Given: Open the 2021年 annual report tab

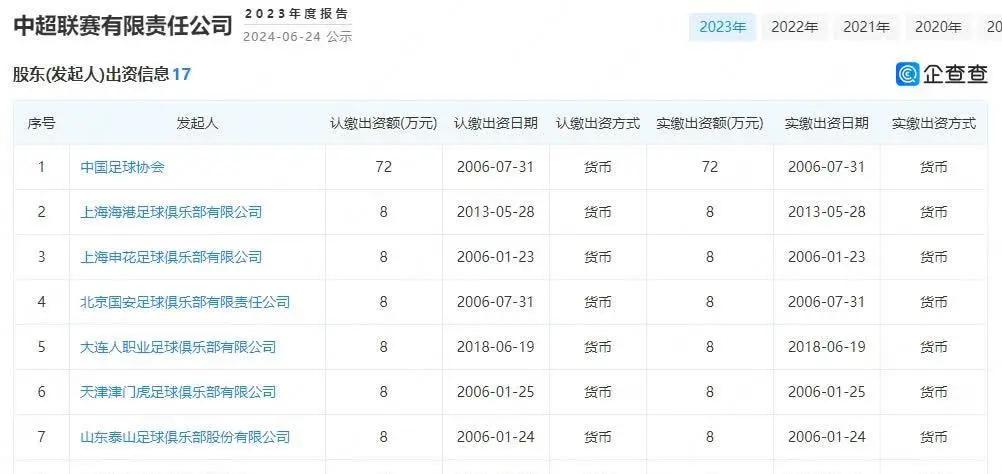Looking at the screenshot, I should pyautogui.click(x=866, y=27).
